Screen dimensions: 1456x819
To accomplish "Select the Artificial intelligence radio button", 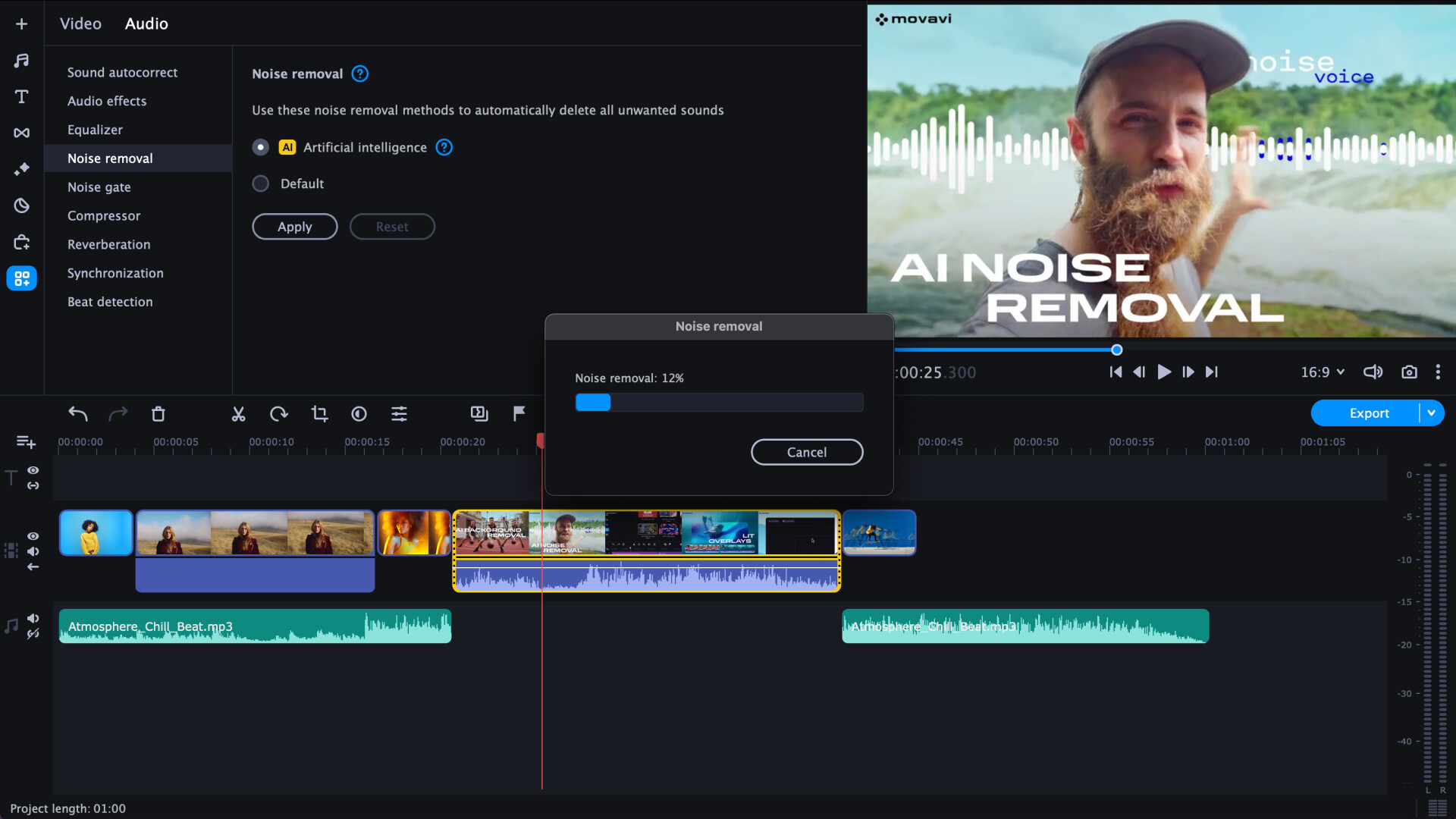I will pyautogui.click(x=260, y=147).
